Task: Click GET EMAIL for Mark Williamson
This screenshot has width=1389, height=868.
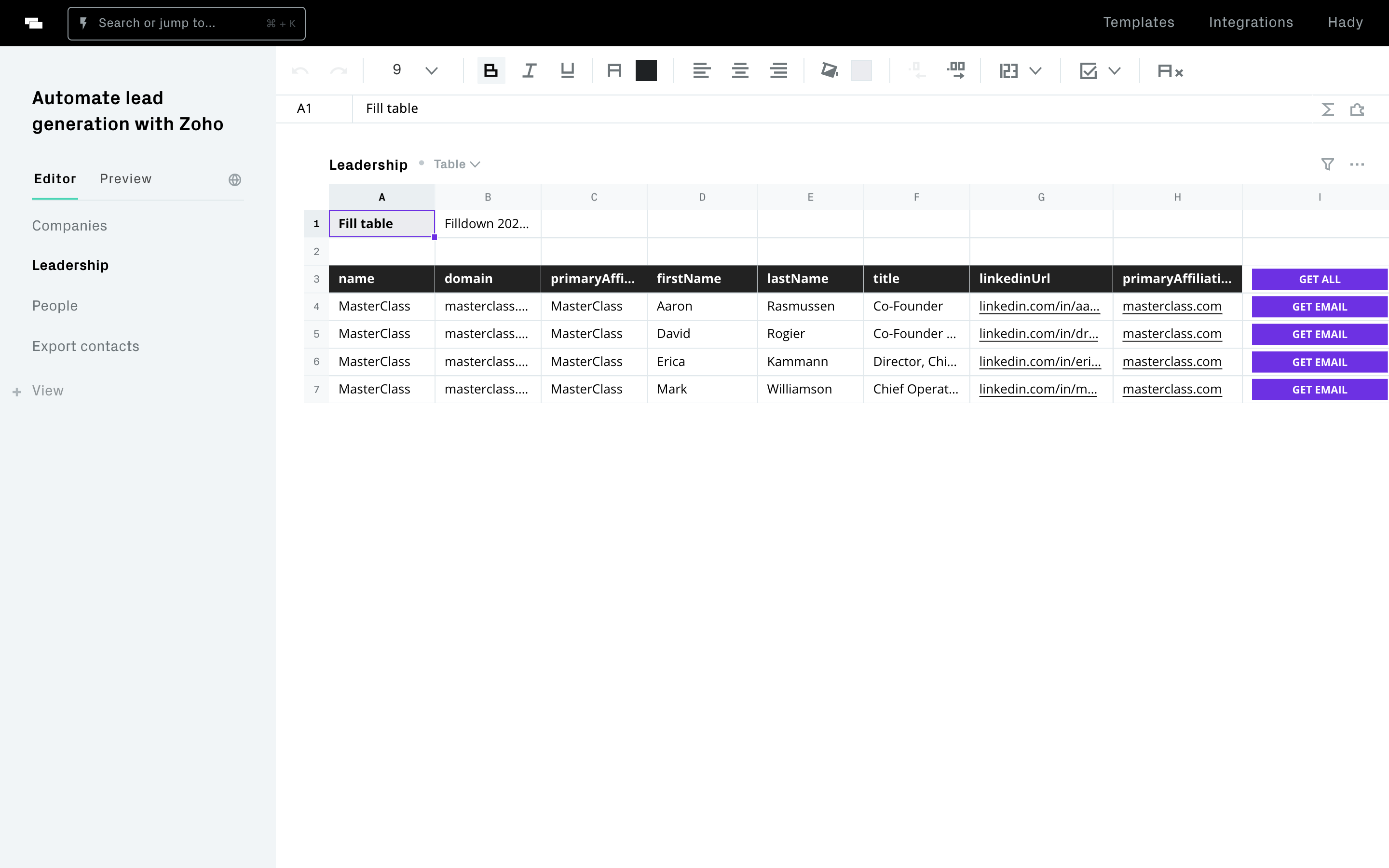Action: pos(1319,390)
